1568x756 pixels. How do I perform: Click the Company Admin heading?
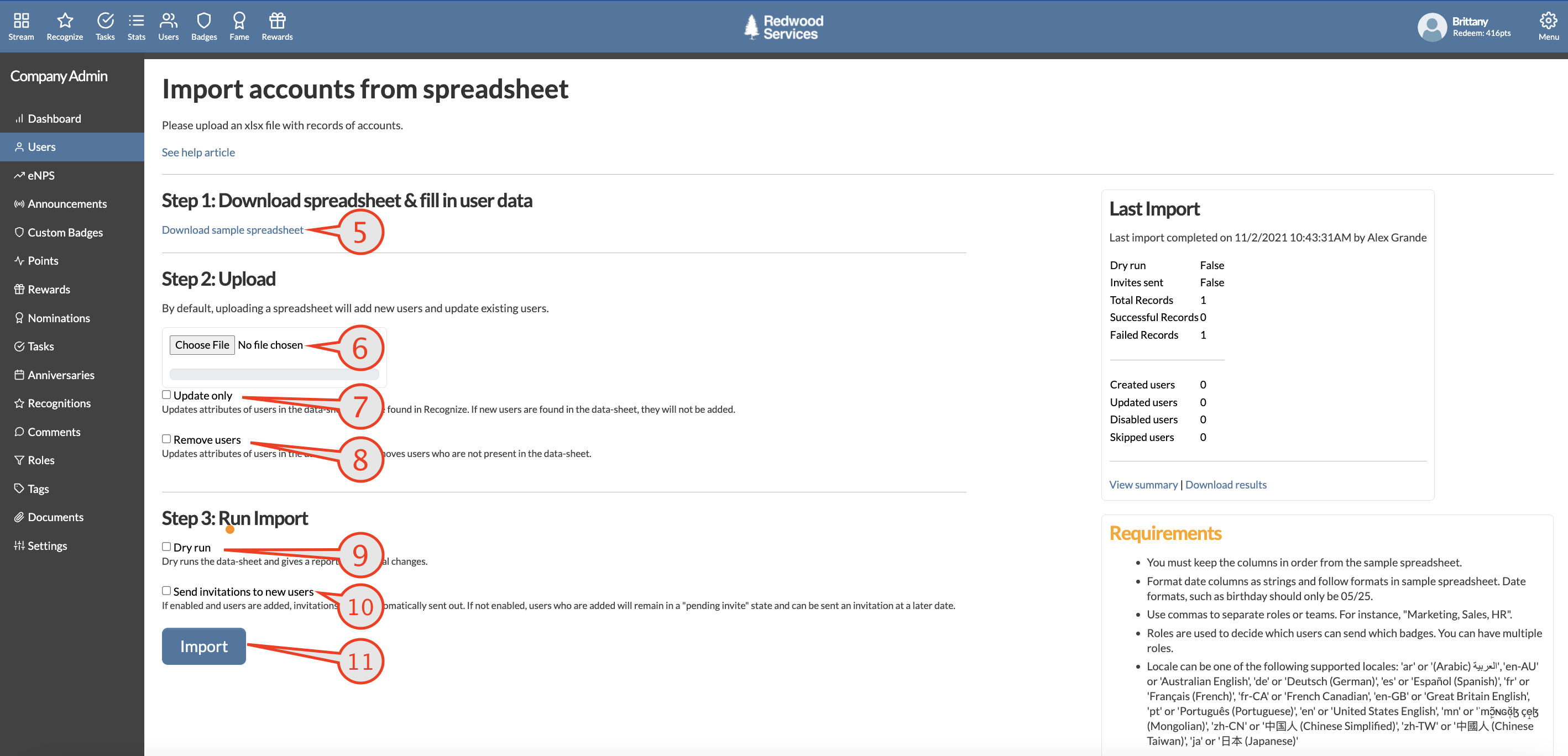(x=59, y=76)
